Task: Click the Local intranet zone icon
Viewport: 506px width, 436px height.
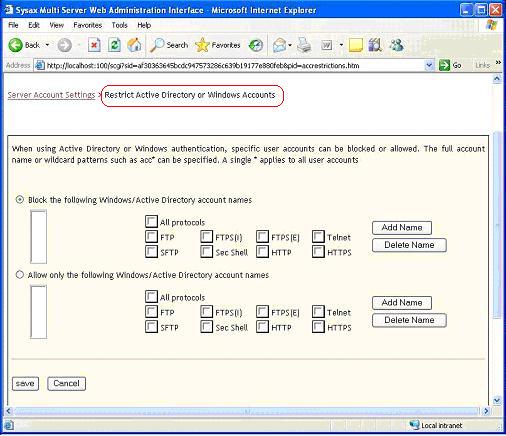Action: [414, 425]
